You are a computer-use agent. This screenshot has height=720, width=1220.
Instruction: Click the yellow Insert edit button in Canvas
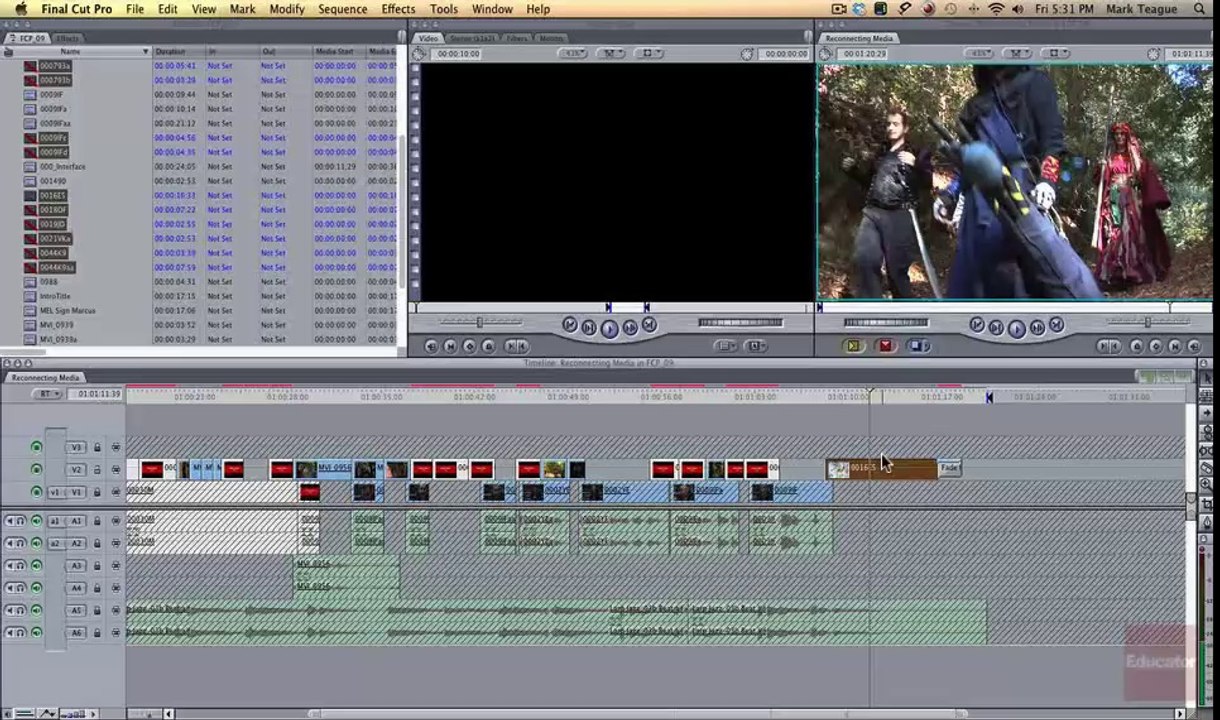[853, 346]
